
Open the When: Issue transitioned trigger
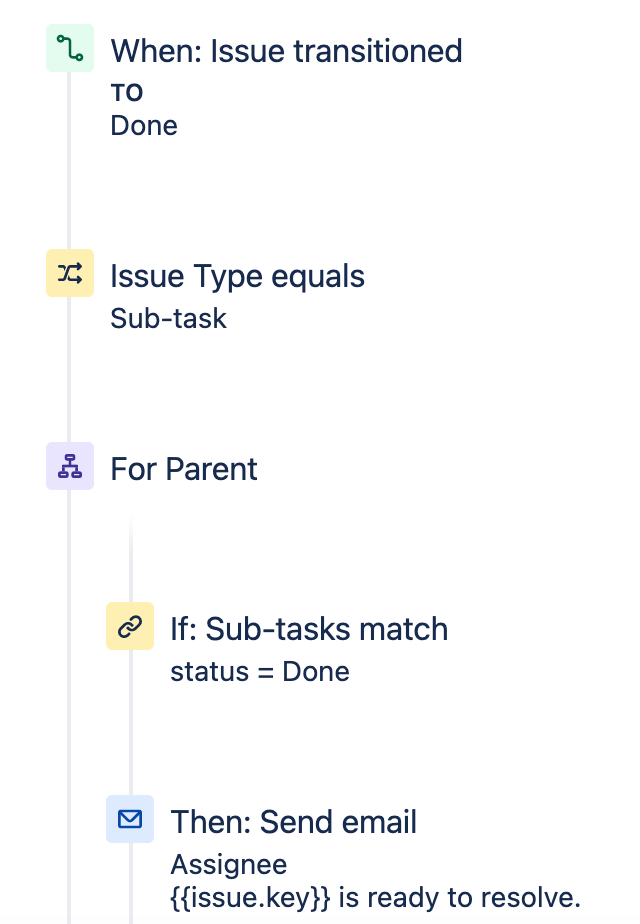286,51
